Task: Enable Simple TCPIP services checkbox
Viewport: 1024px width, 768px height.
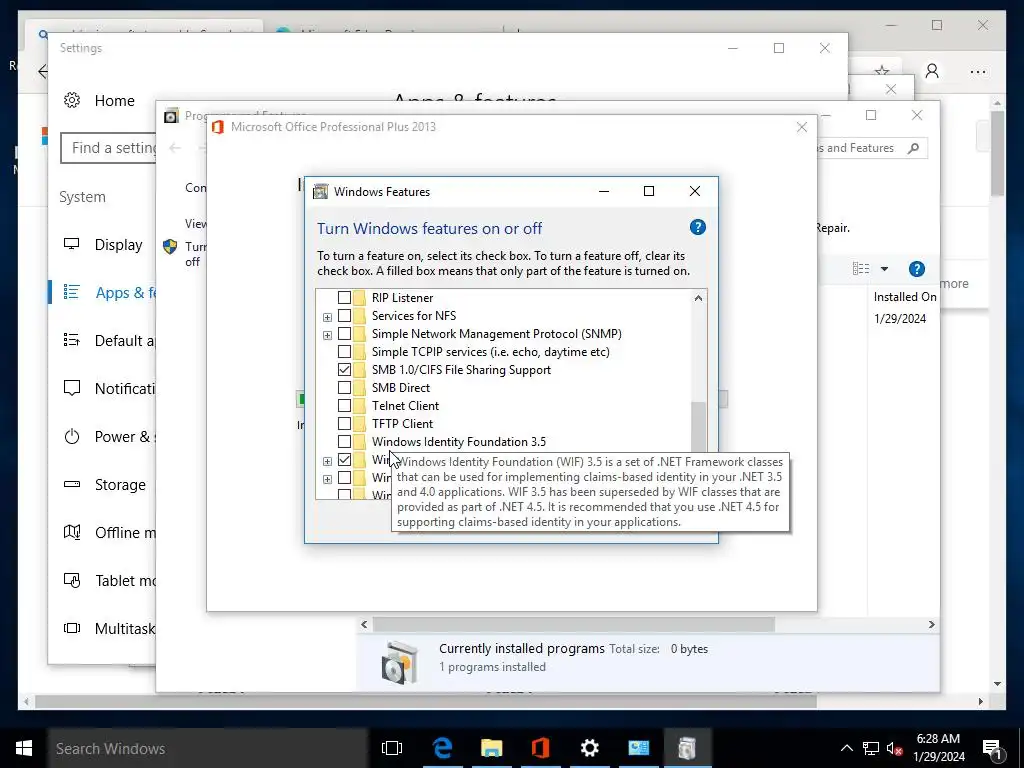Action: (344, 352)
